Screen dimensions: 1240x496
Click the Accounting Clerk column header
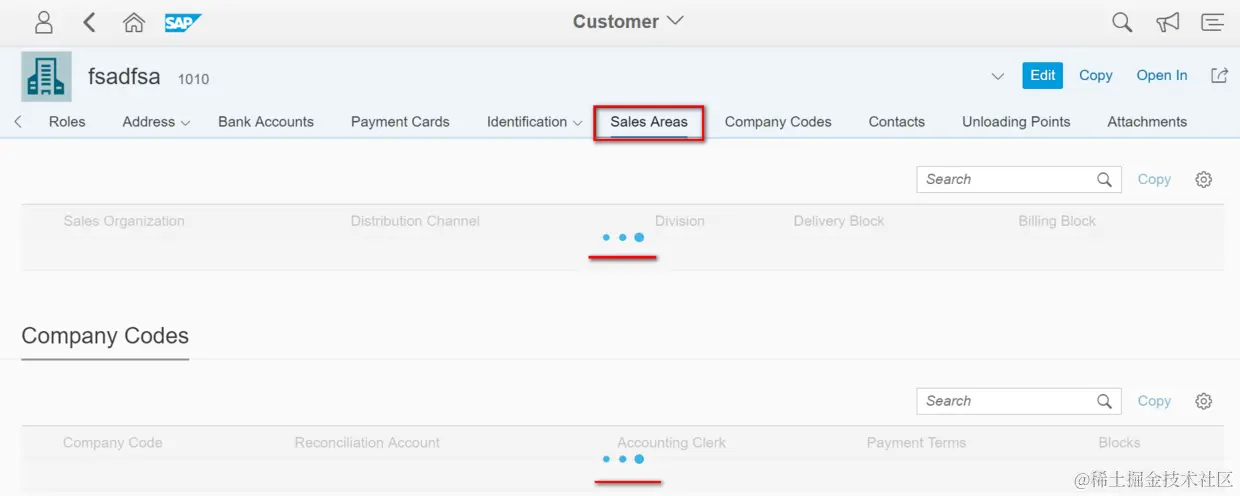(x=671, y=443)
